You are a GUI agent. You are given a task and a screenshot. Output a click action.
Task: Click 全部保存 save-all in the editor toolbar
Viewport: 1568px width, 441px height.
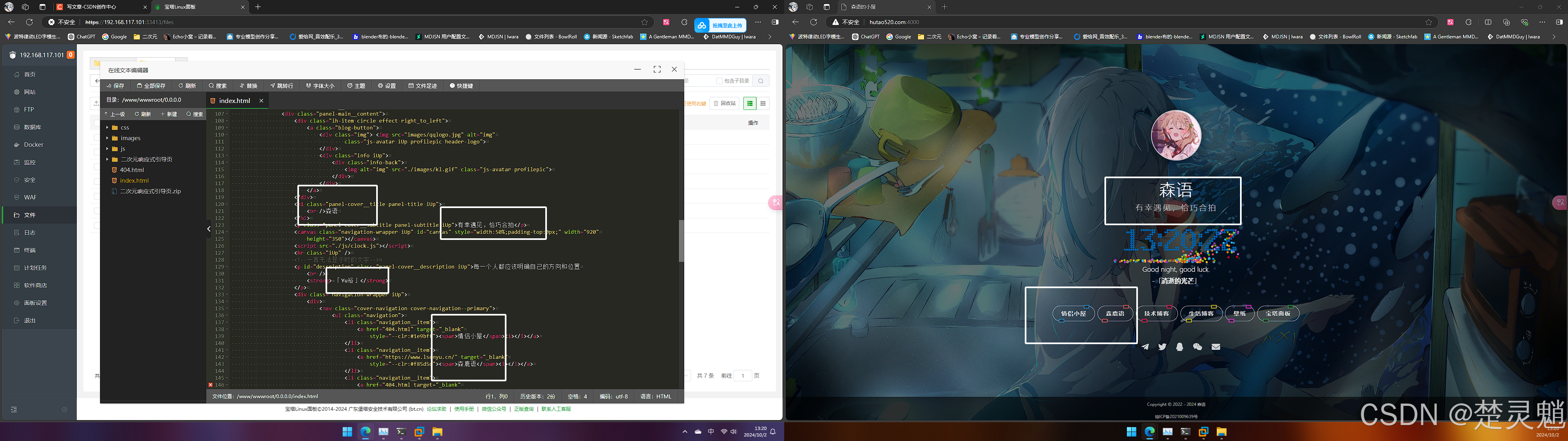[151, 86]
